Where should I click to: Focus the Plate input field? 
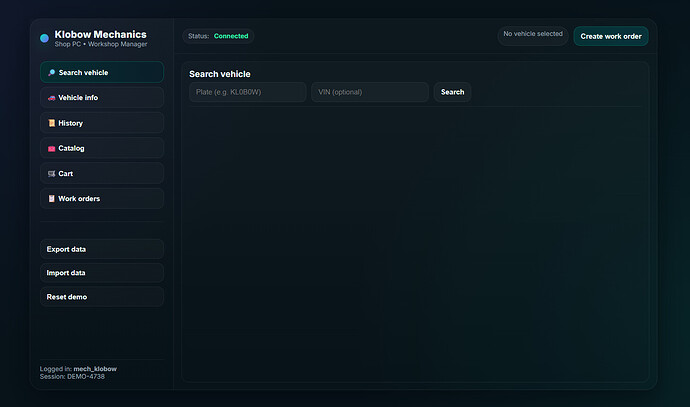(x=248, y=92)
